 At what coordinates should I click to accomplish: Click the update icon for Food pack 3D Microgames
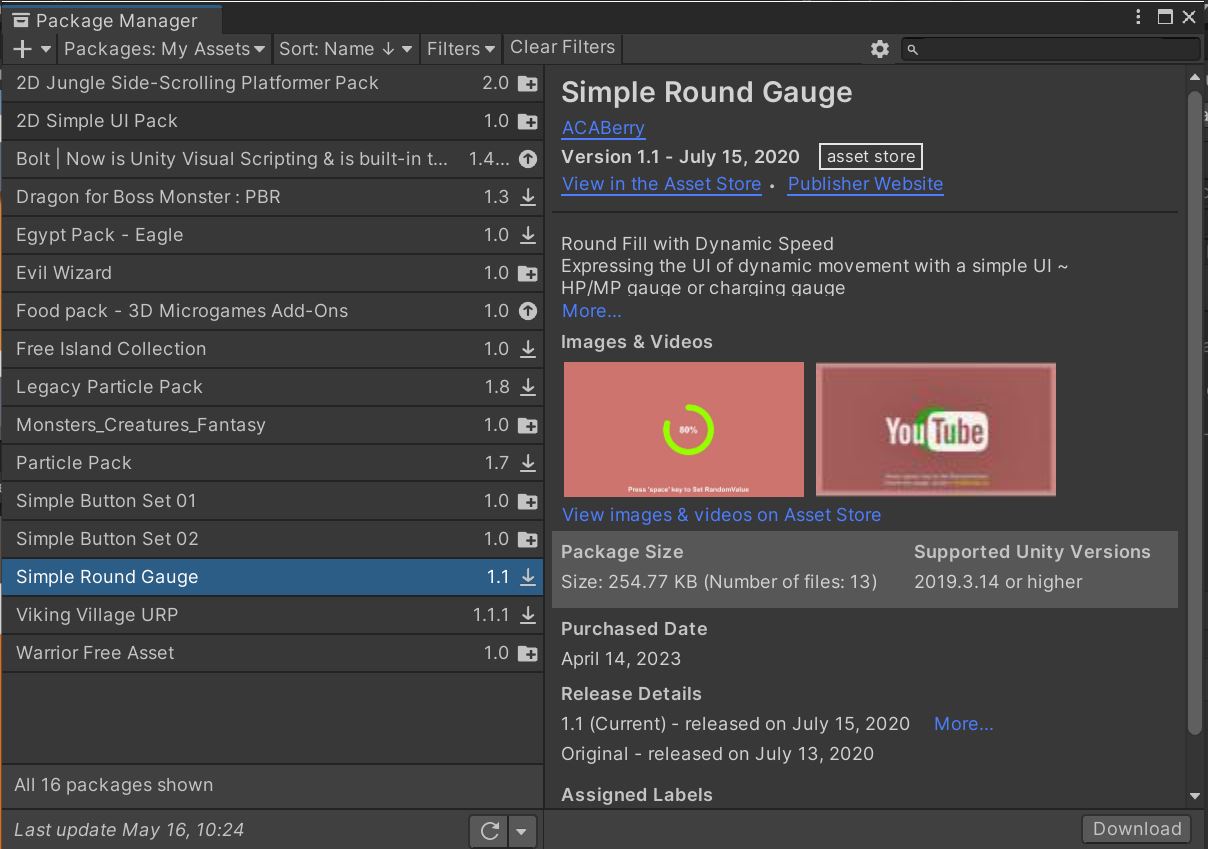(x=528, y=312)
